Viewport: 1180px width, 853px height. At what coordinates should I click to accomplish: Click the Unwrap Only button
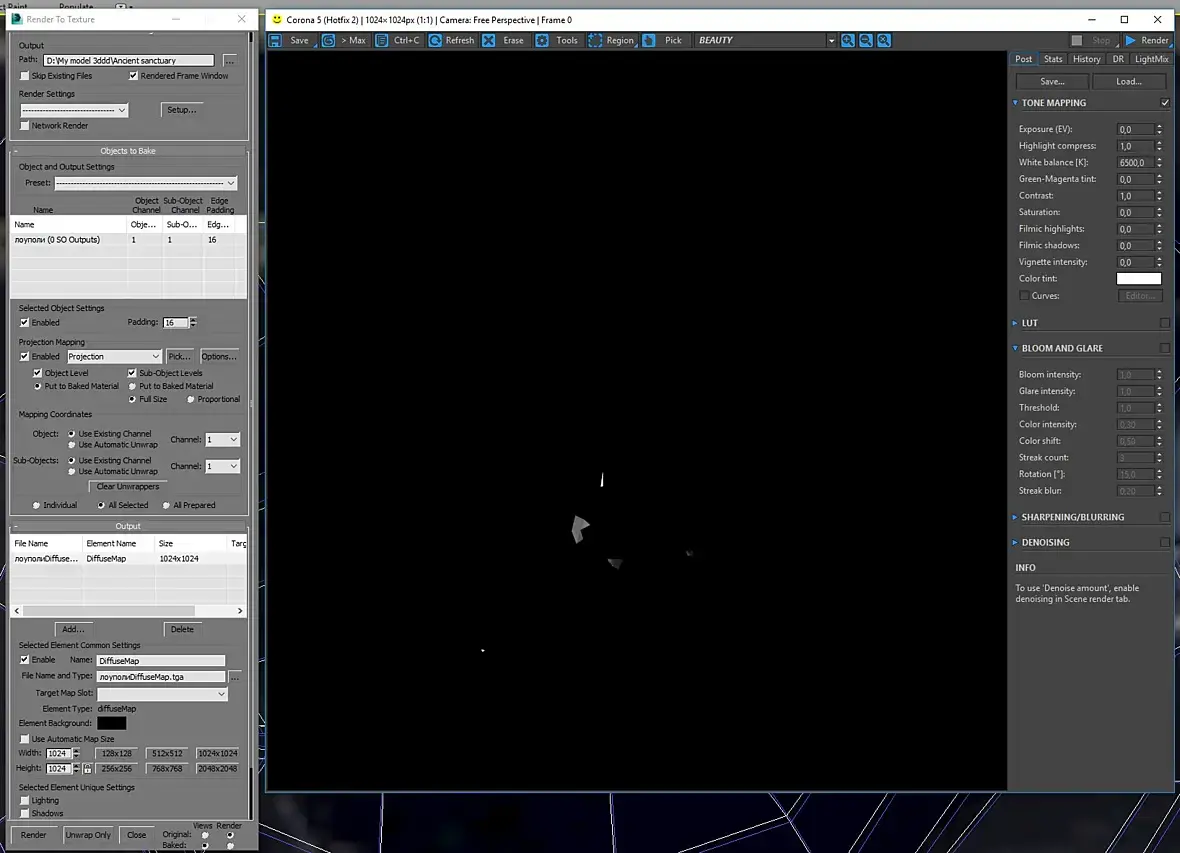pyautogui.click(x=88, y=835)
